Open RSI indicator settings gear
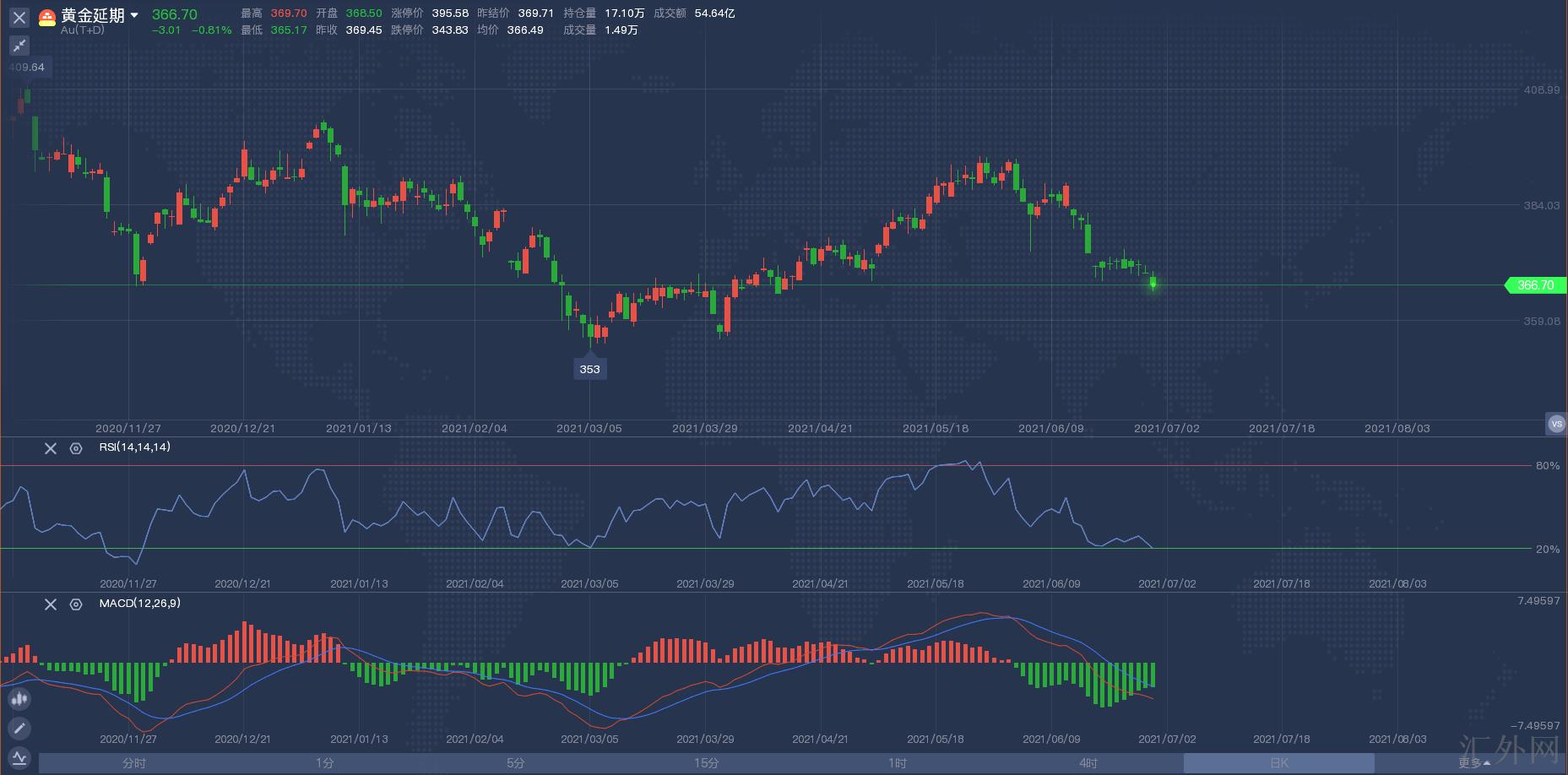Screen dimensions: 1568x775 coord(76,448)
